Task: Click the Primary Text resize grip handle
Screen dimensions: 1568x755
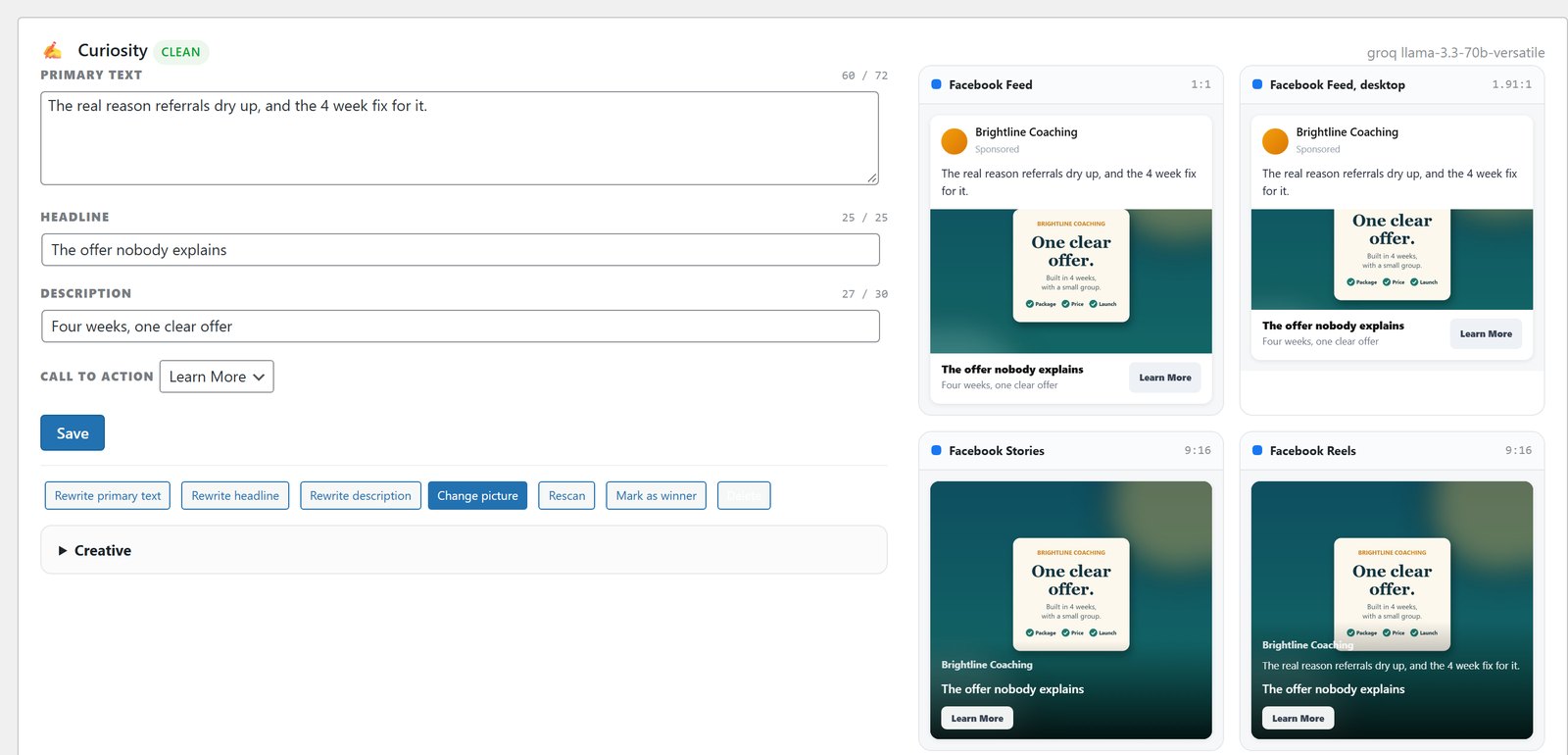Action: (872, 178)
